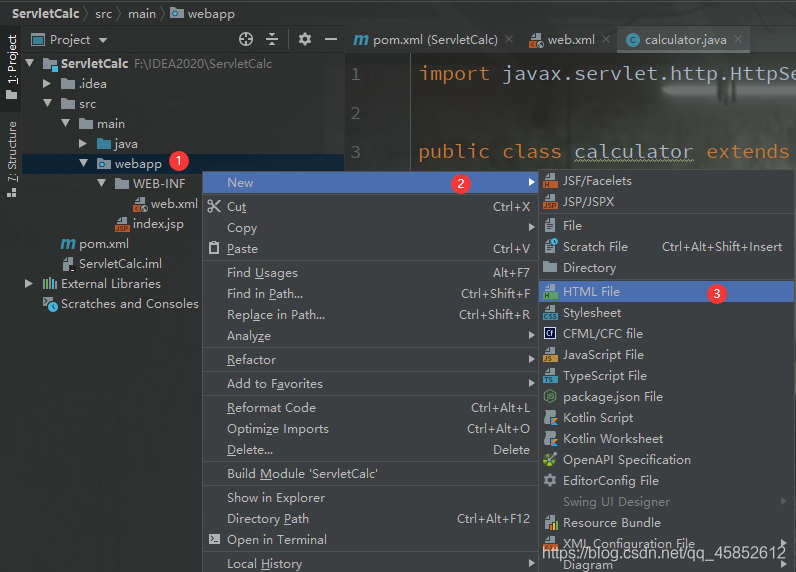The height and width of the screenshot is (572, 796).
Task: Collapse the main folder
Action: (x=66, y=123)
